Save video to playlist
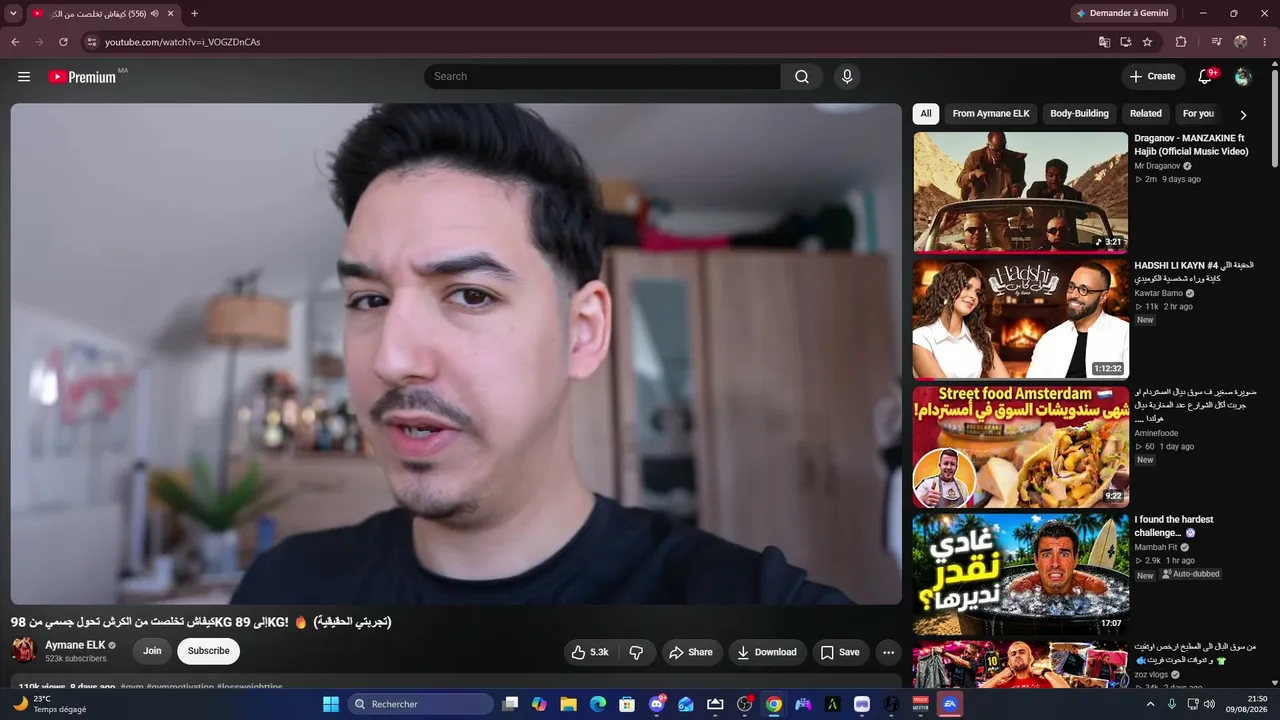 point(840,652)
